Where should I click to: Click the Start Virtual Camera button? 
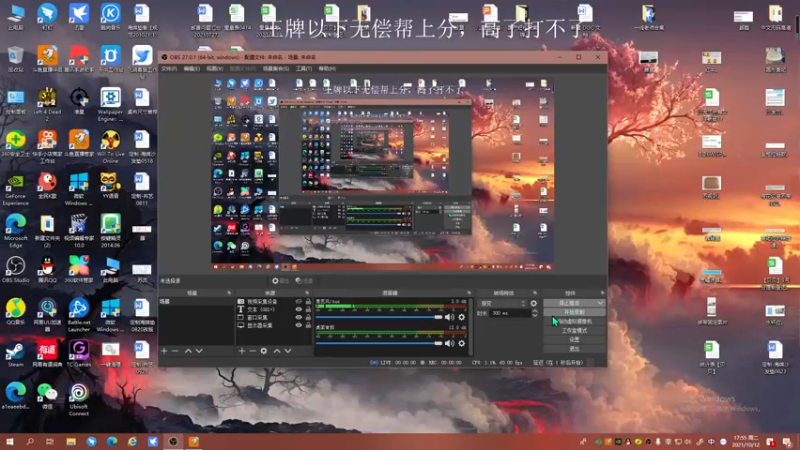click(574, 321)
